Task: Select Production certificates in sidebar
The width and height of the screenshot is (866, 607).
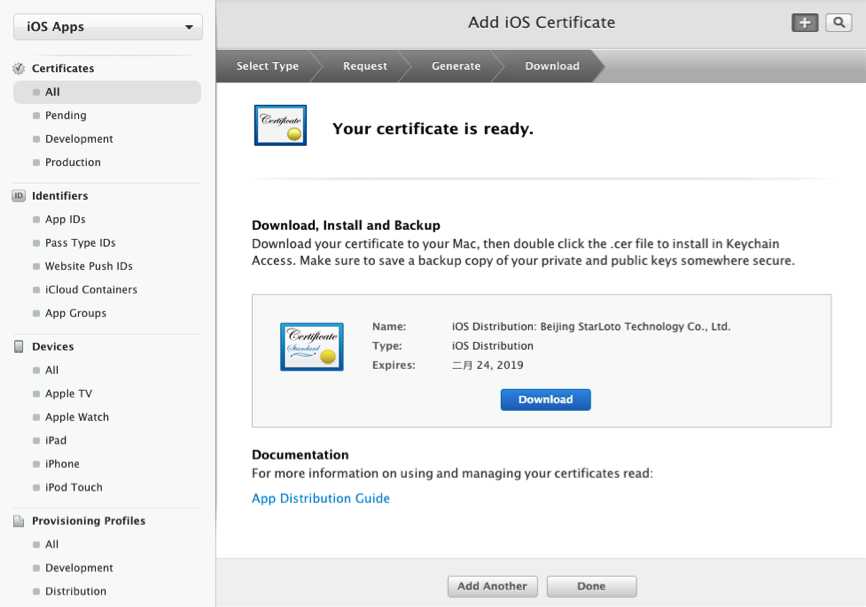Action: pyautogui.click(x=73, y=162)
